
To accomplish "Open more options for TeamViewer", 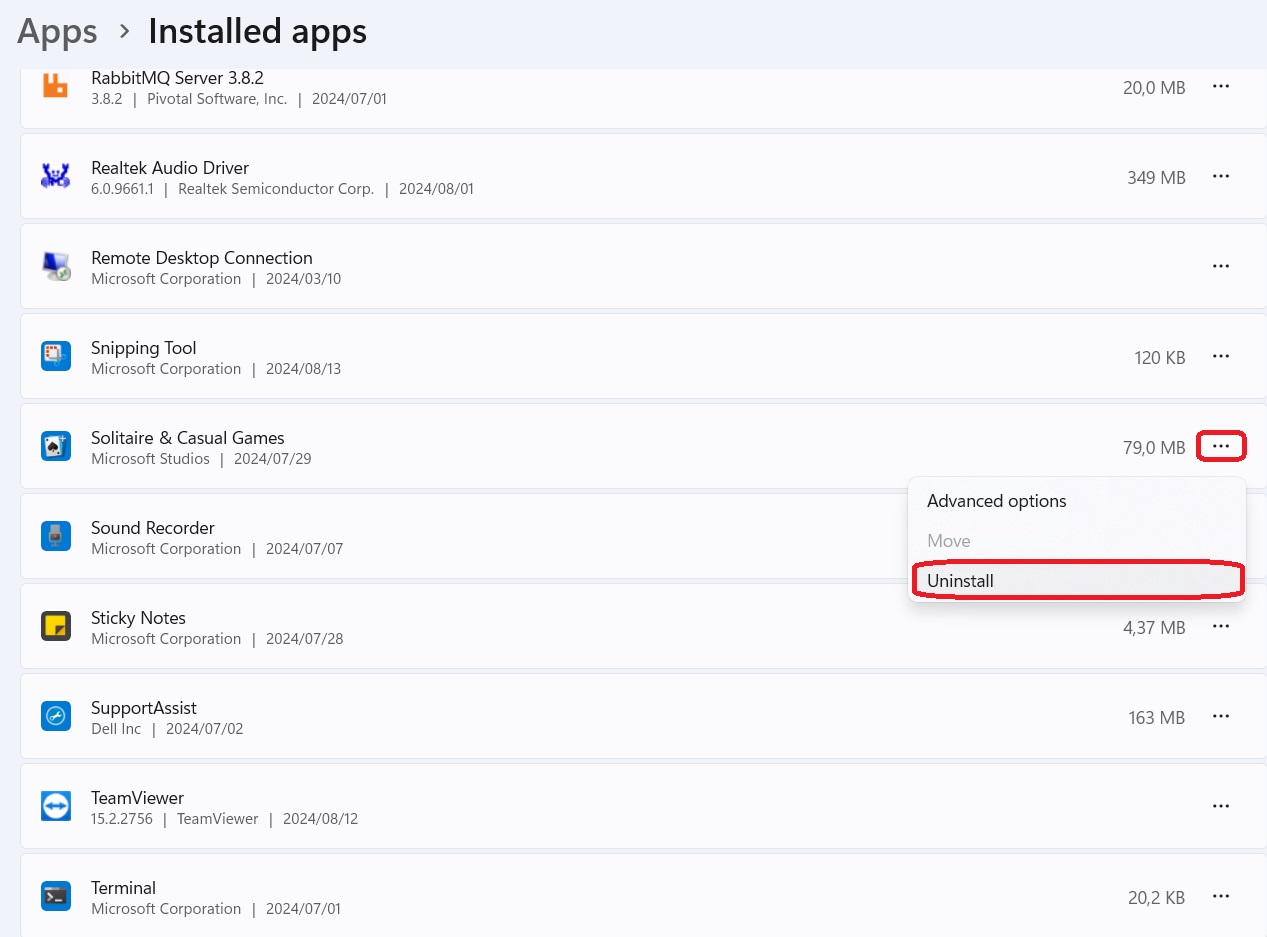I will 1221,806.
